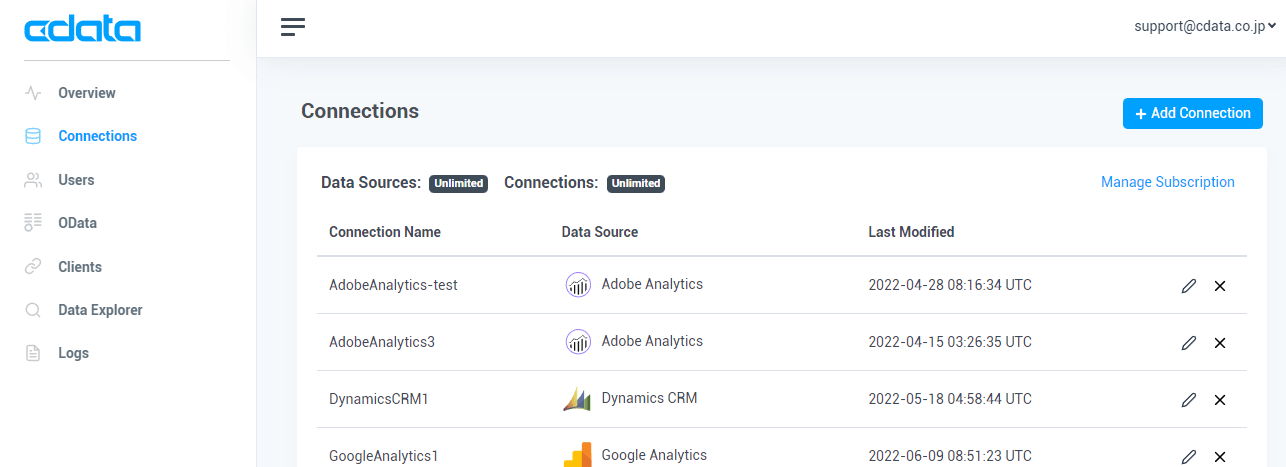
Task: Edit the GoogleAnalytics1 connection
Action: click(x=1188, y=456)
